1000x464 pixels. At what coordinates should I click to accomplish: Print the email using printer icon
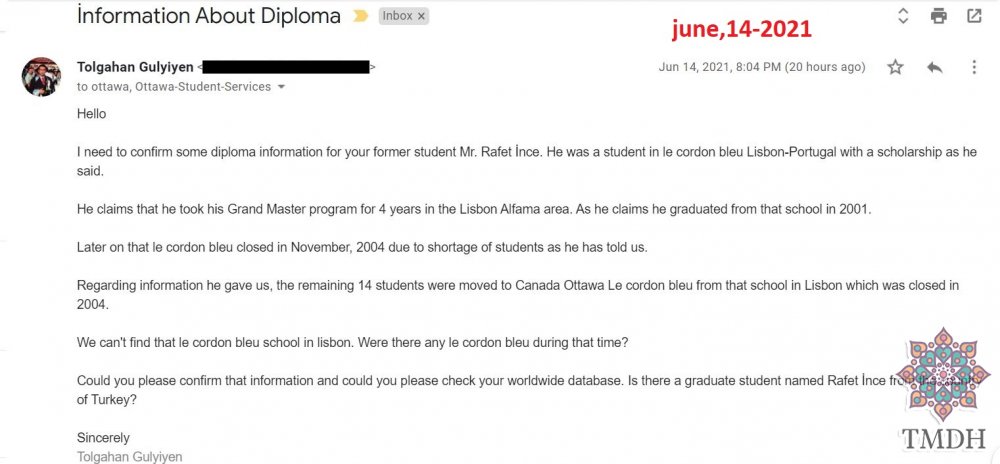tap(939, 16)
